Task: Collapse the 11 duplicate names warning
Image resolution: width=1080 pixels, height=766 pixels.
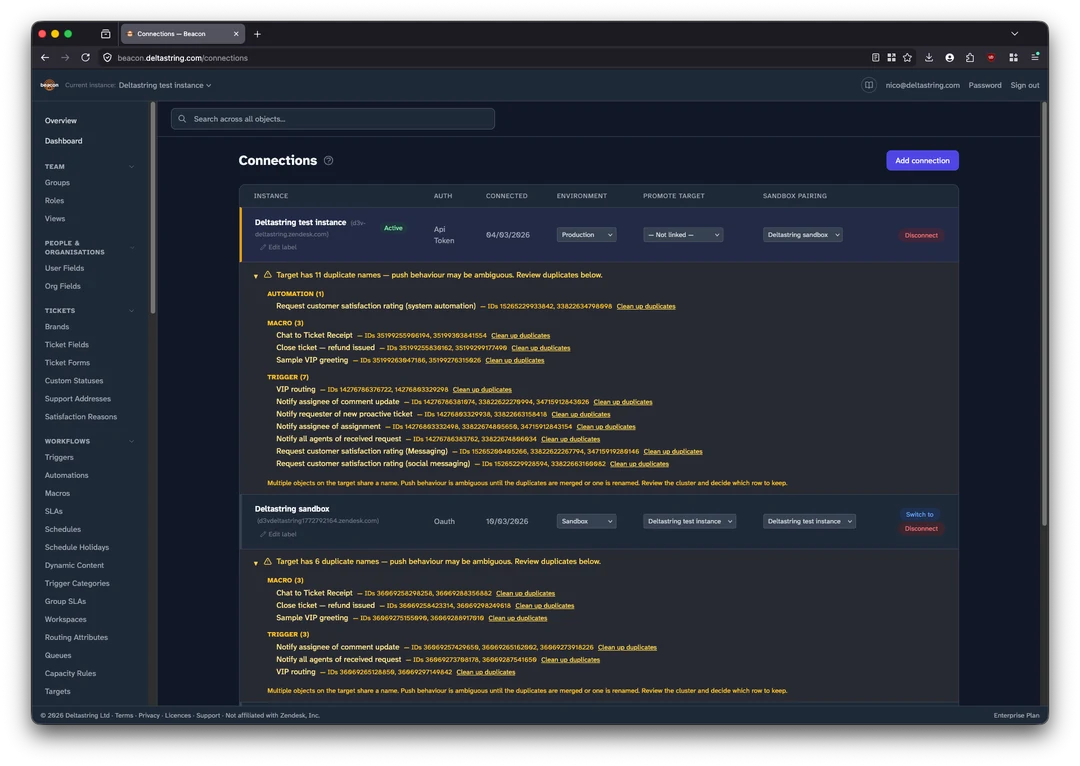Action: tap(256, 276)
